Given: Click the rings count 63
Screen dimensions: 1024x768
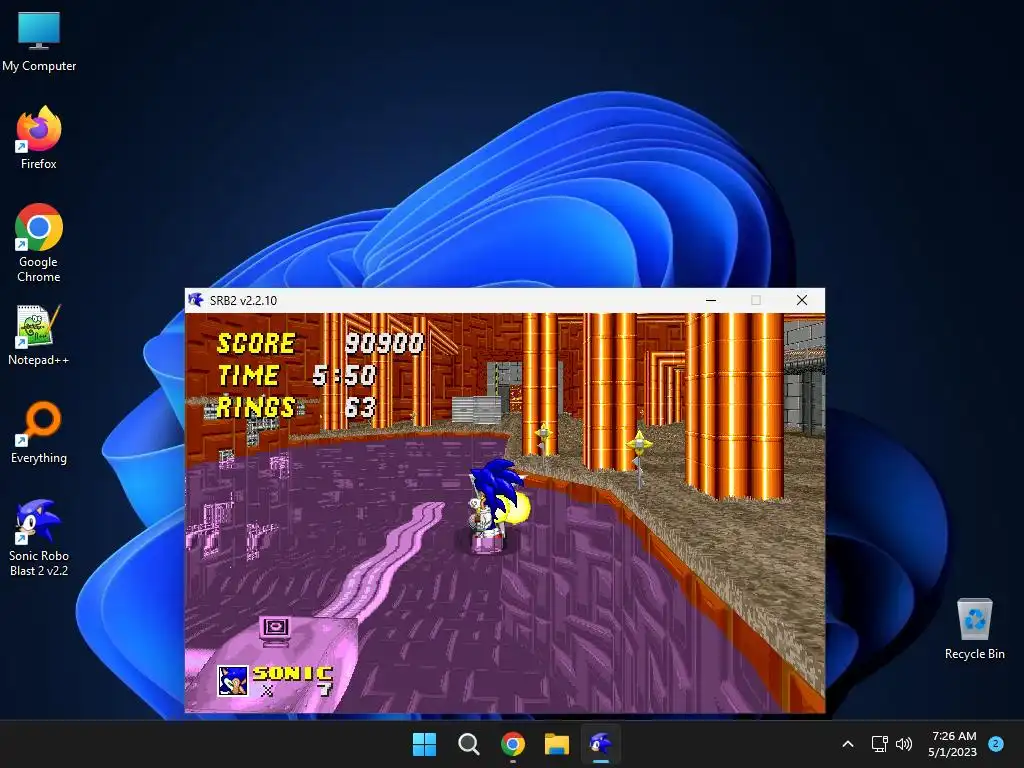Looking at the screenshot, I should (x=360, y=408).
